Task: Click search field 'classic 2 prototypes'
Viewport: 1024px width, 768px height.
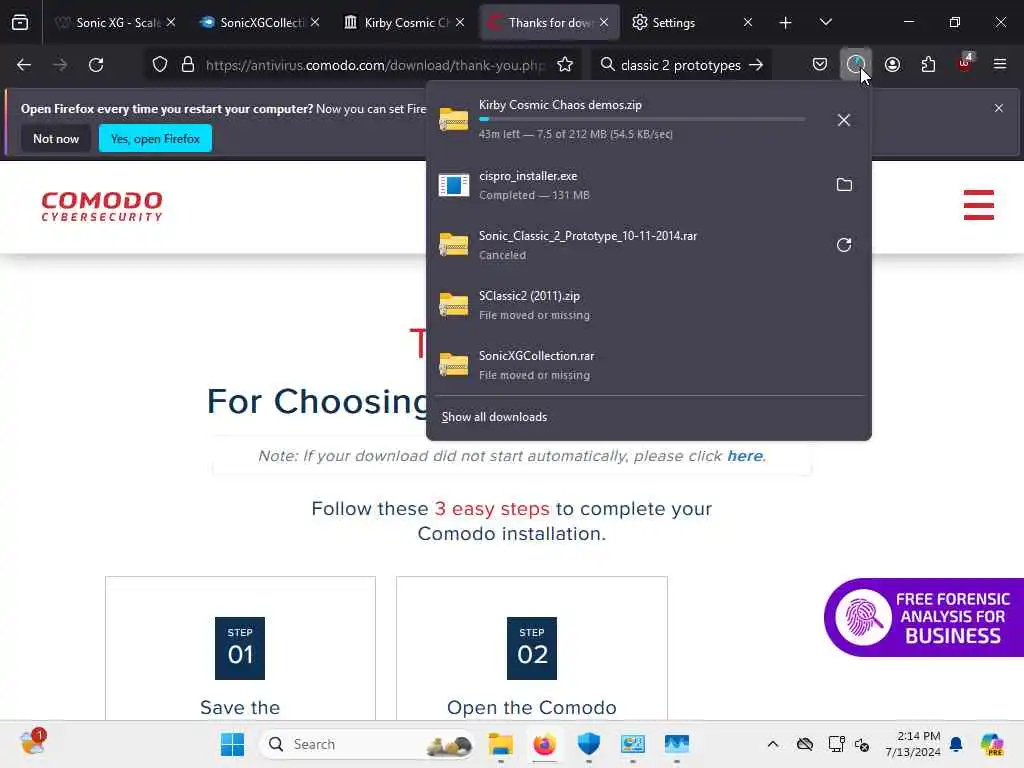Action: click(680, 65)
